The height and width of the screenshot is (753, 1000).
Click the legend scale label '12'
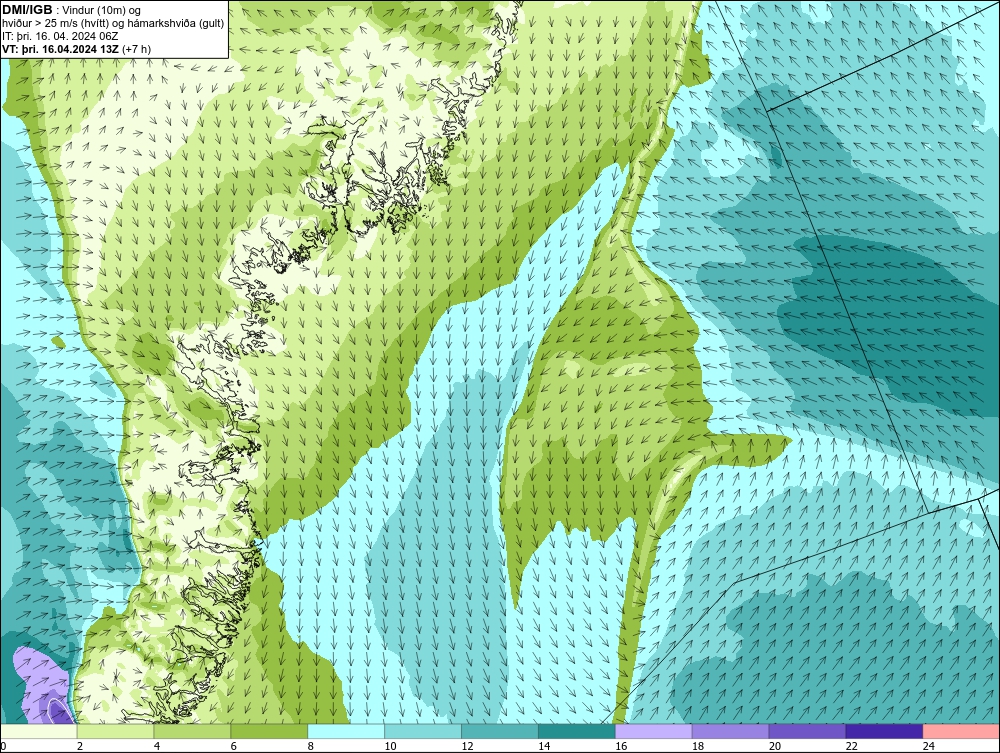467,746
